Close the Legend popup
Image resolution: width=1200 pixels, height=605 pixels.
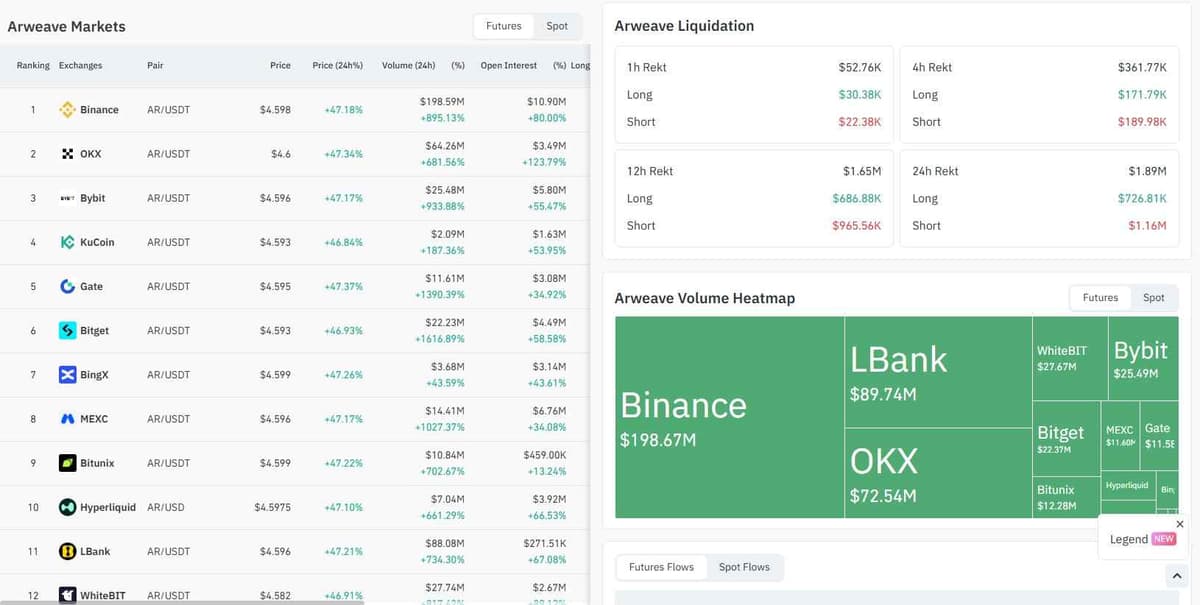[x=1179, y=524]
